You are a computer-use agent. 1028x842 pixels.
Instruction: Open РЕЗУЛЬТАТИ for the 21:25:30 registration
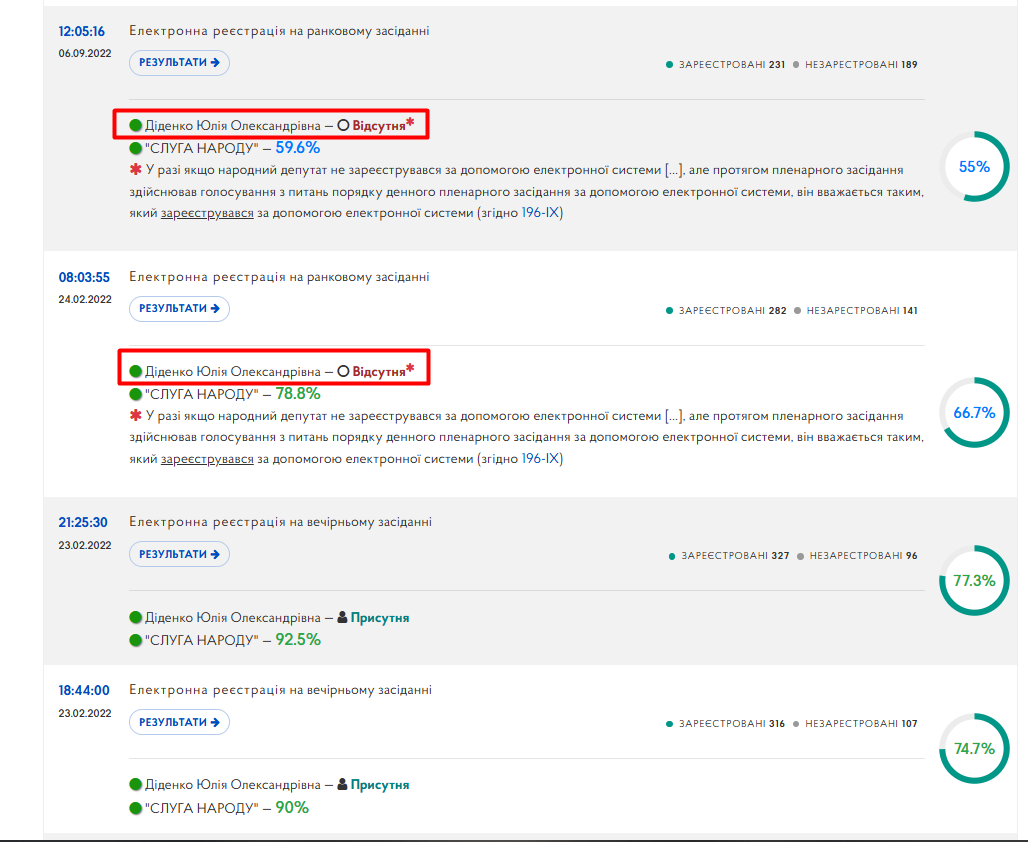click(x=179, y=554)
